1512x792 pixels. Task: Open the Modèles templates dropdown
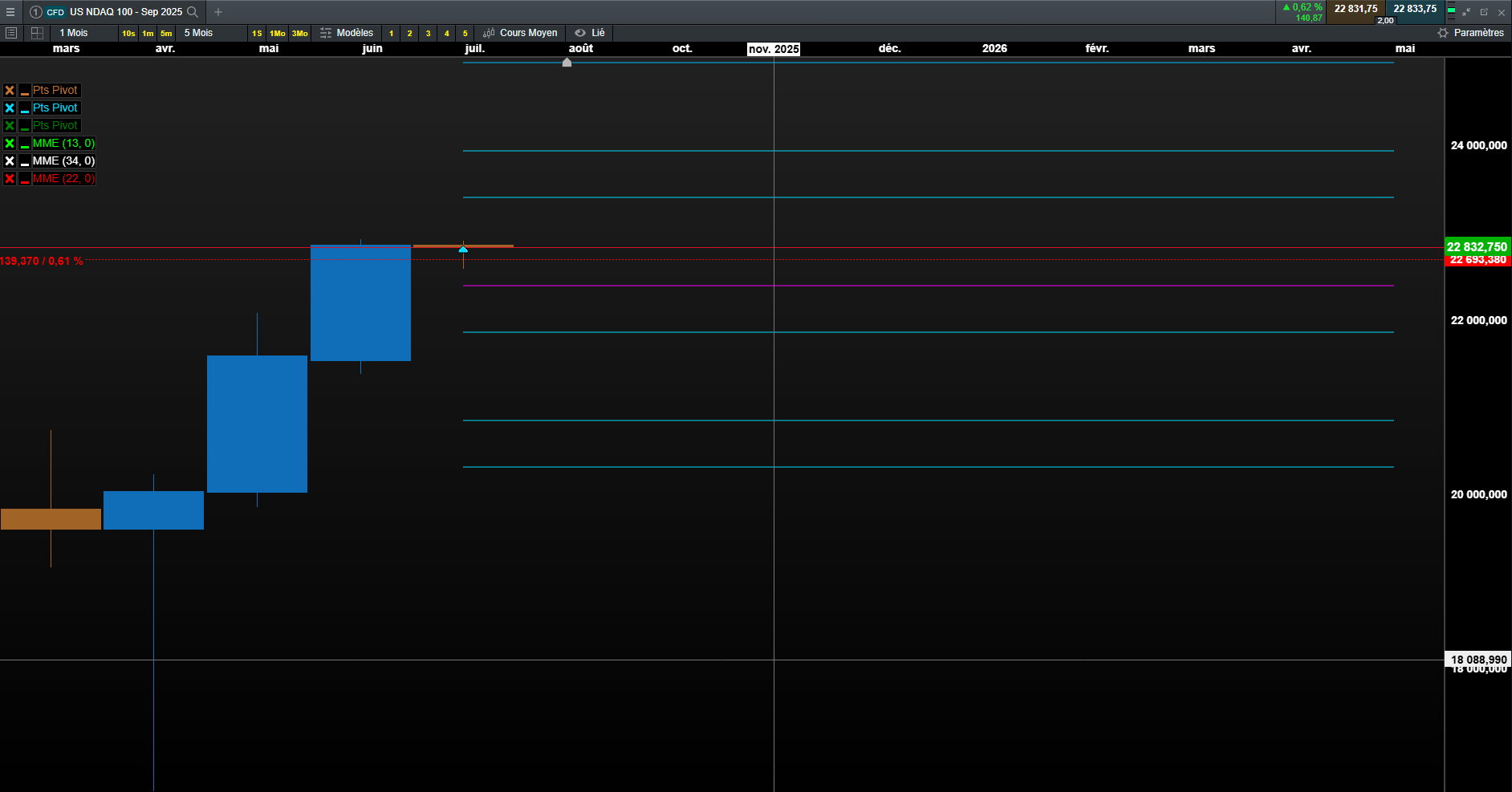(347, 33)
